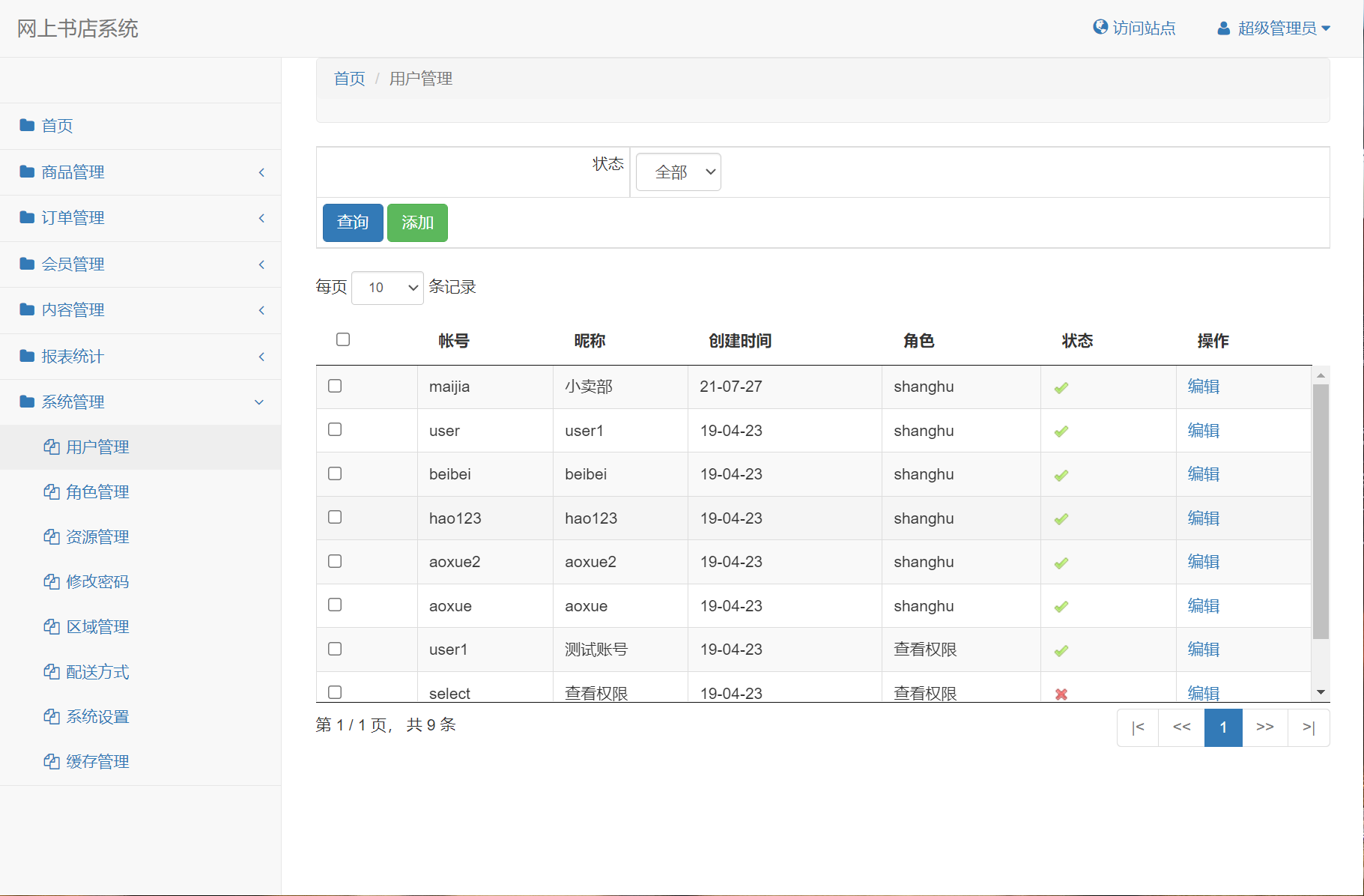Open the 订单管理 menu
1364x896 pixels.
tap(73, 217)
